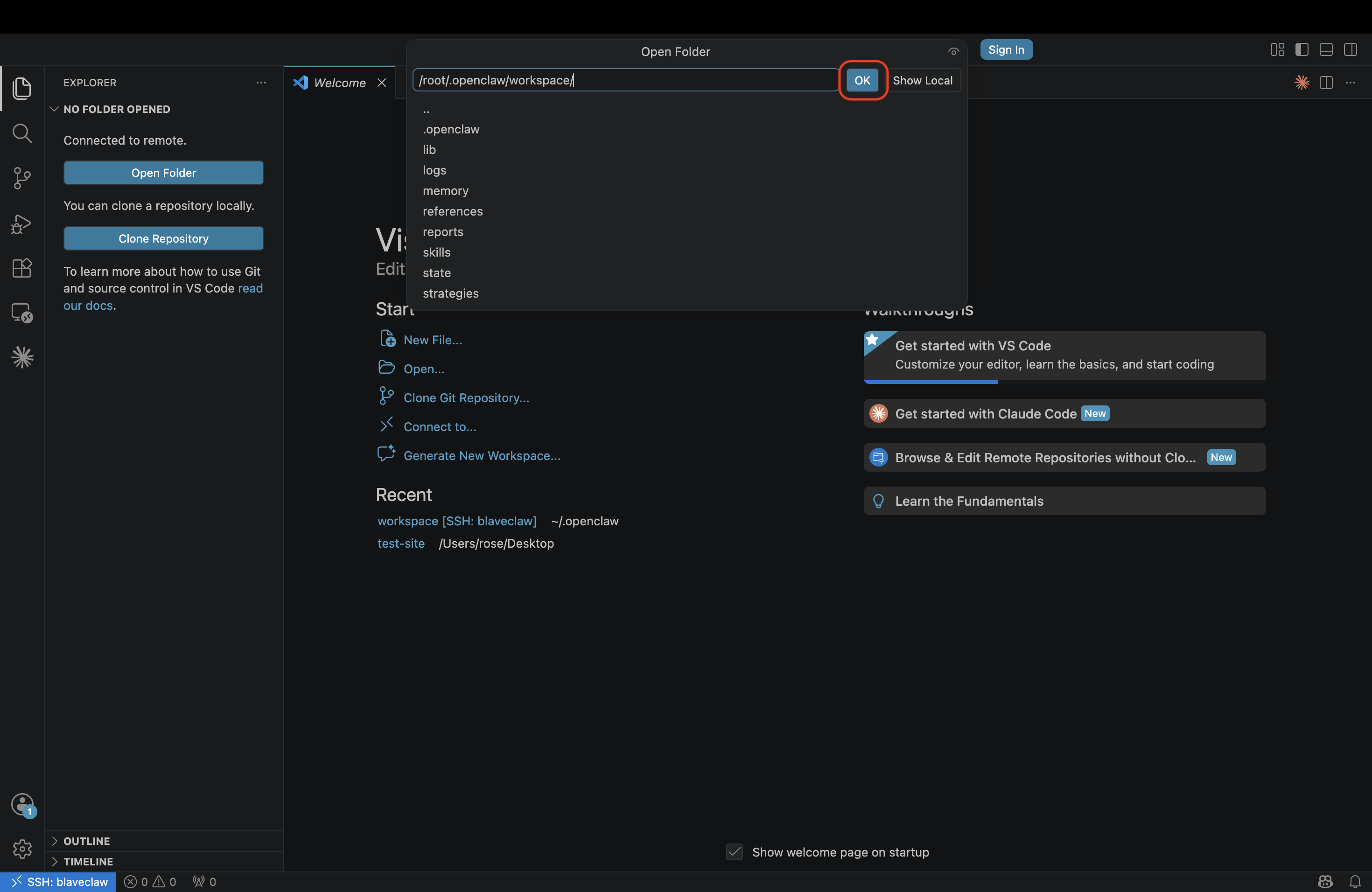Open 'read our docs' link
1372x892 pixels.
click(x=163, y=297)
